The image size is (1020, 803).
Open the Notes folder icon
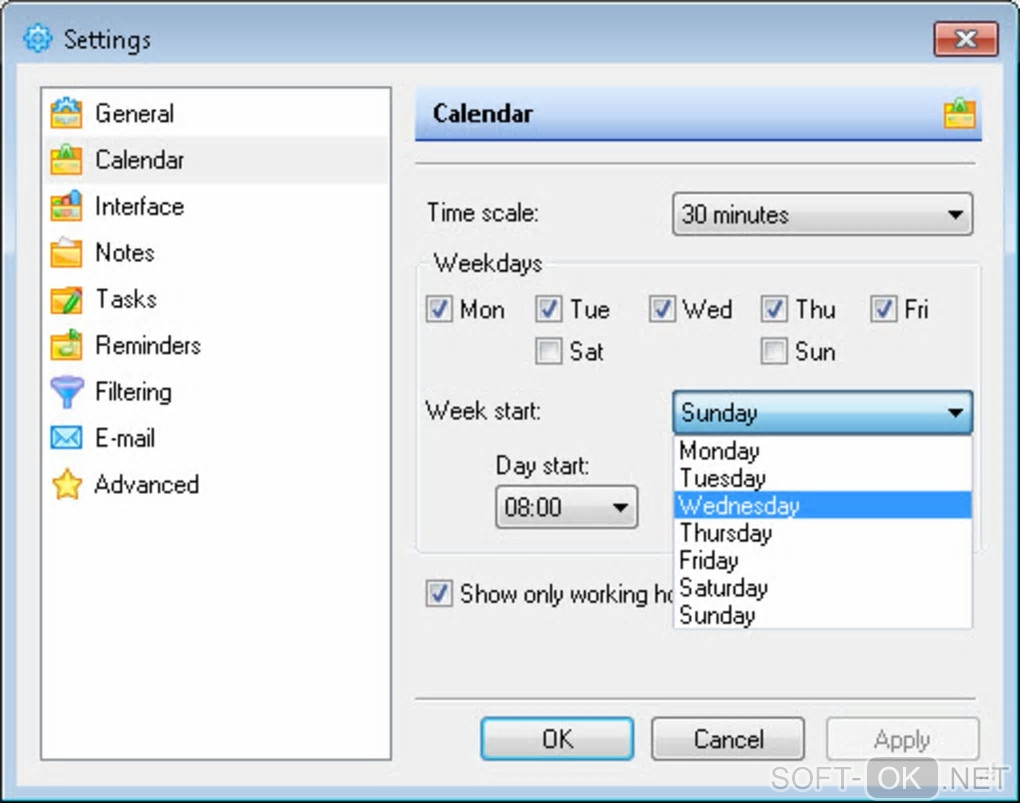tap(66, 253)
